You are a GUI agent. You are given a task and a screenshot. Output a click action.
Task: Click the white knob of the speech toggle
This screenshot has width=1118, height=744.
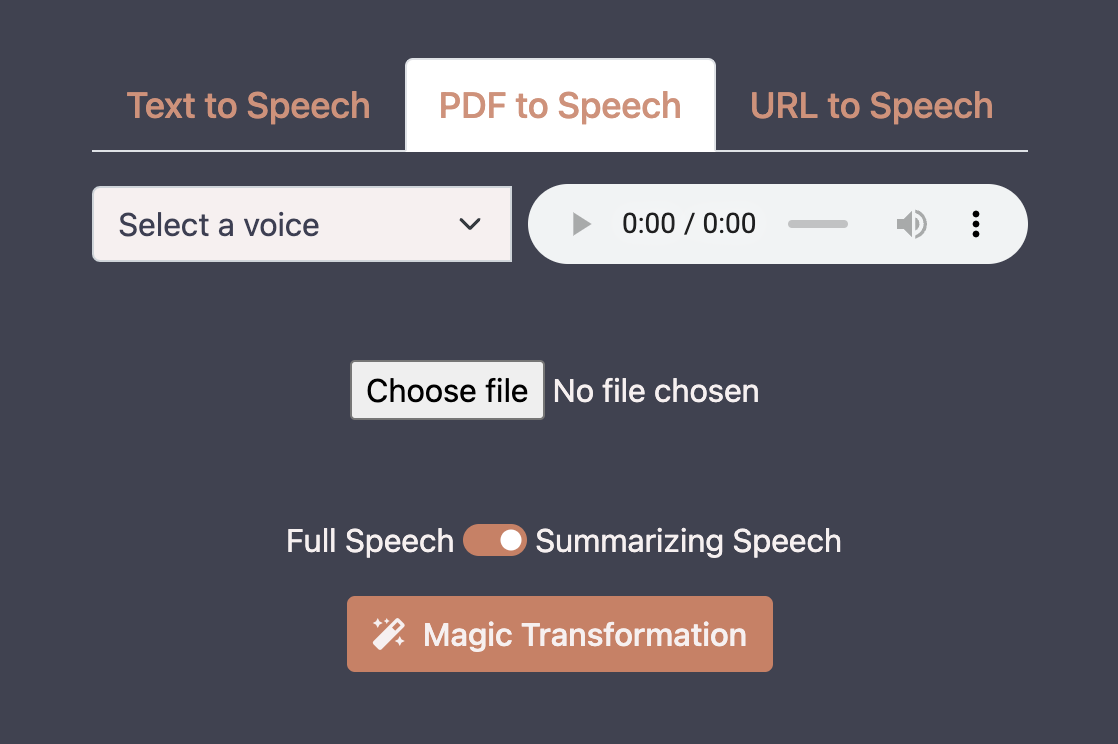pos(511,541)
